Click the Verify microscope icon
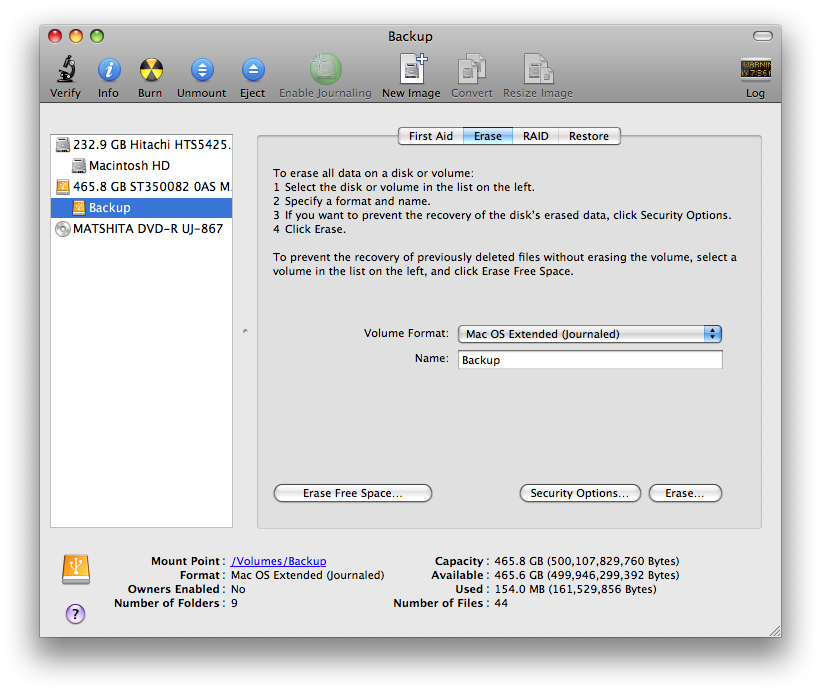 click(x=66, y=70)
